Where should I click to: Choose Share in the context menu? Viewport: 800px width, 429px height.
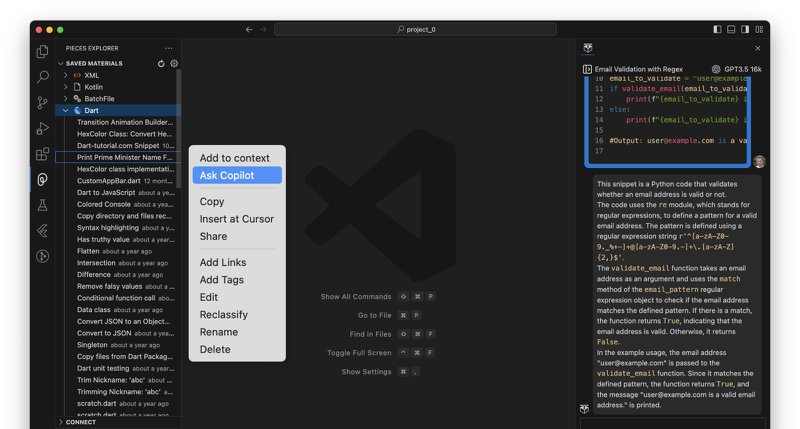[237, 236]
